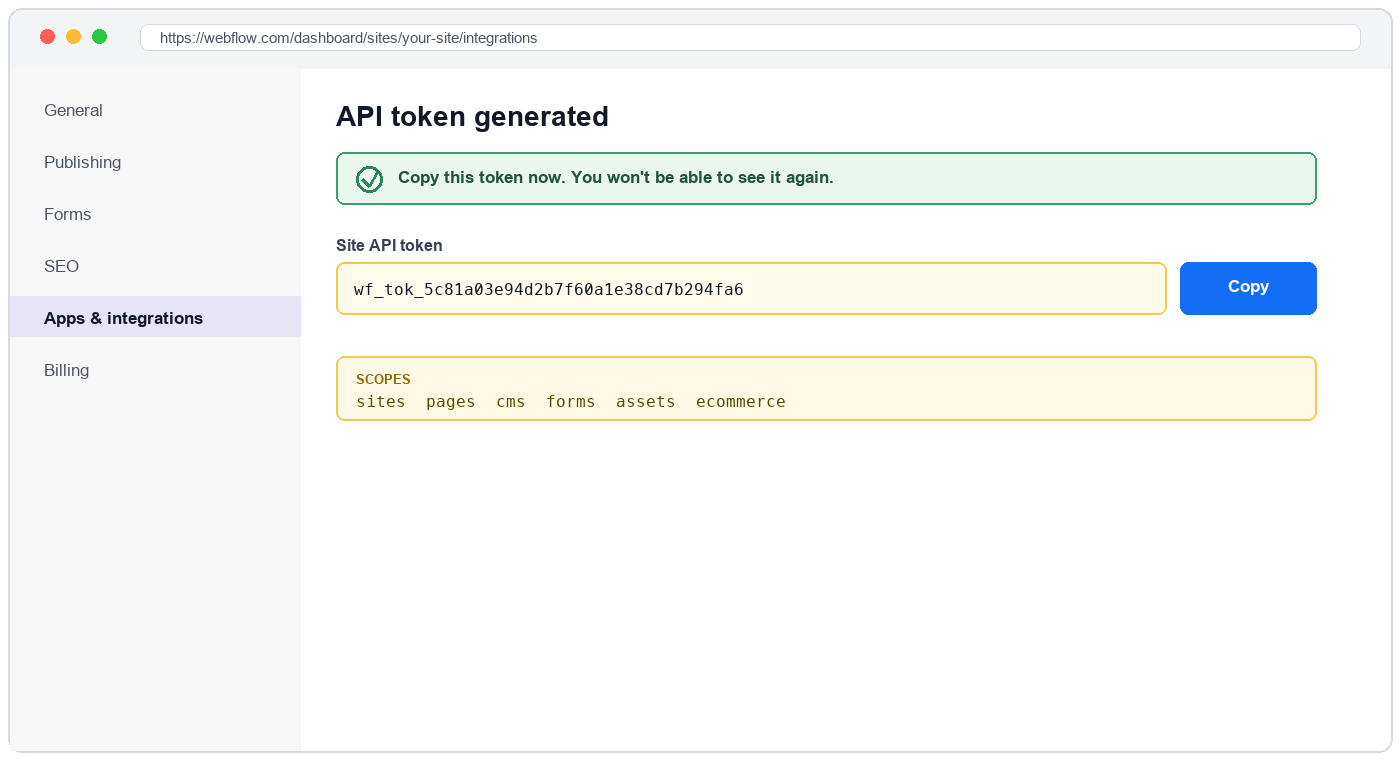The height and width of the screenshot is (760, 1400).
Task: Click the 'ecommerce' scope text
Action: point(741,401)
